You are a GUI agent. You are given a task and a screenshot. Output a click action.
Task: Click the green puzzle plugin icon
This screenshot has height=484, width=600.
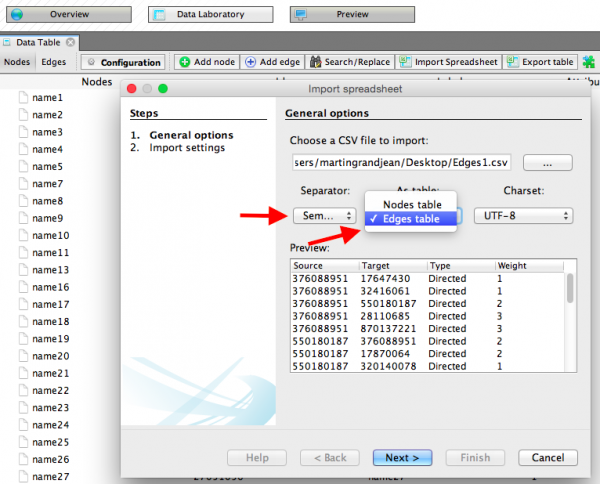(x=589, y=63)
